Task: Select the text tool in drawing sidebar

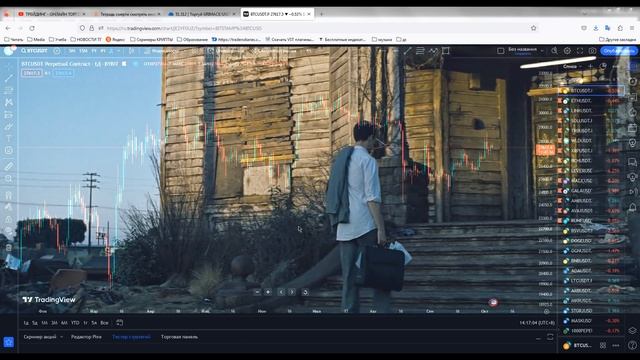Action: [9, 138]
